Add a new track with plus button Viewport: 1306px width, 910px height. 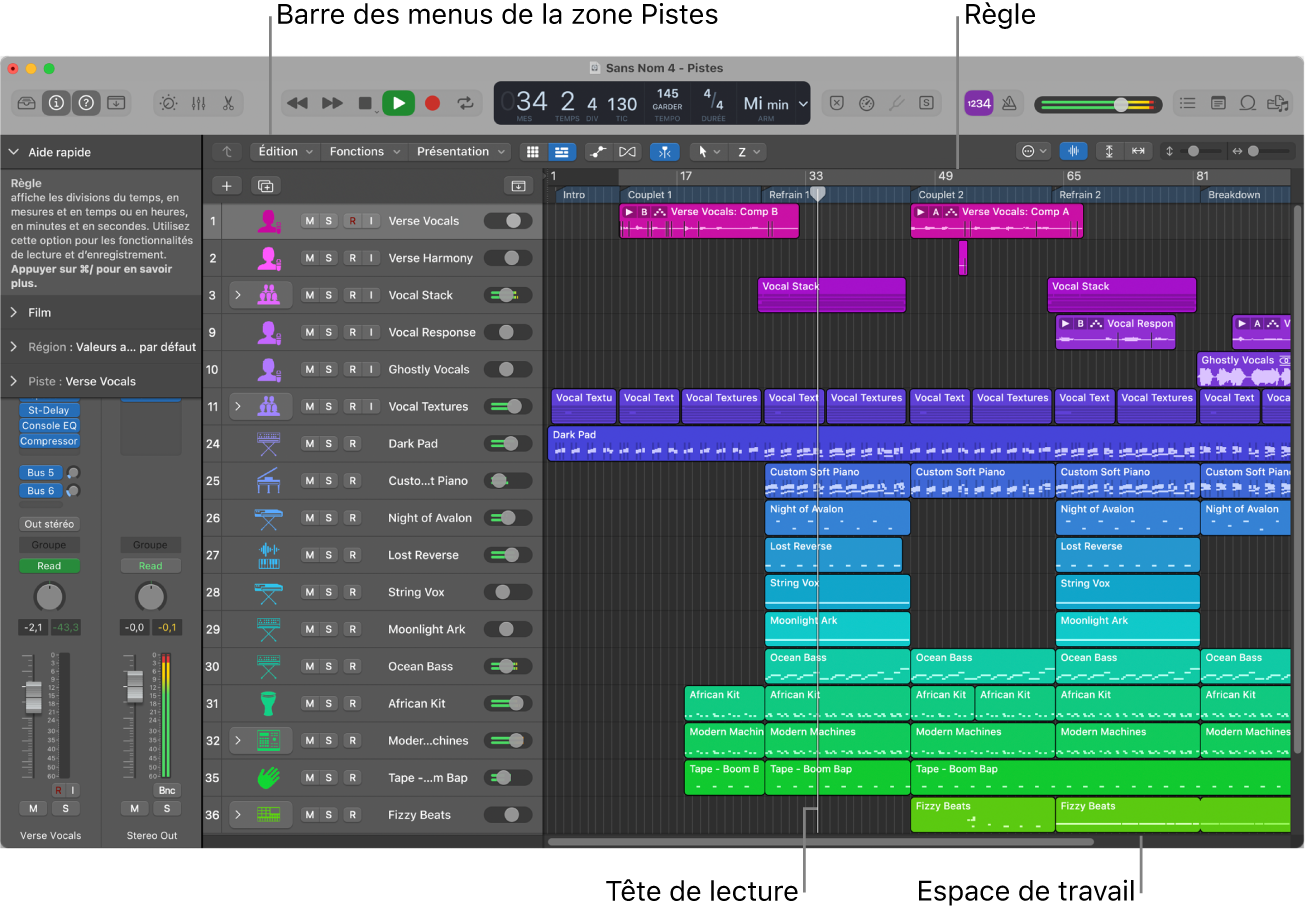point(227,186)
